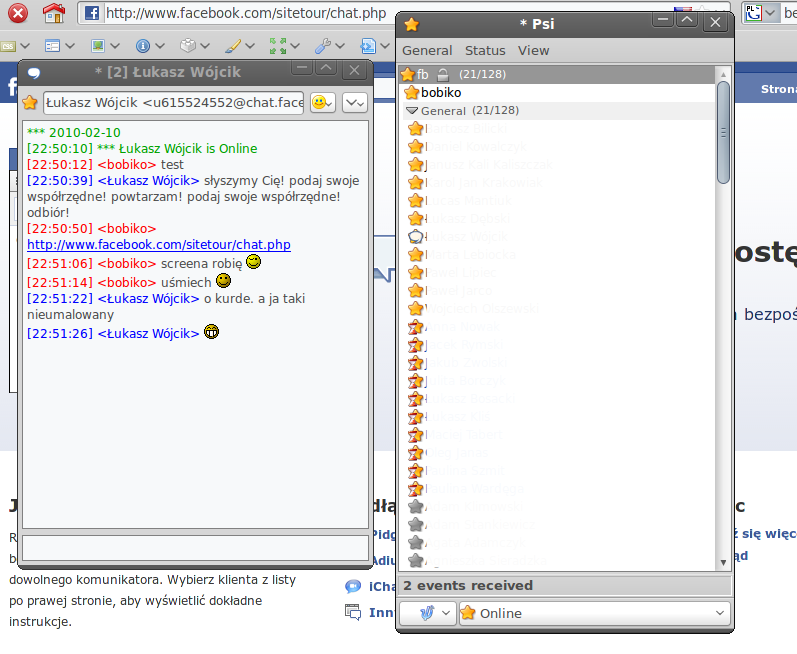Go to browser home page icon

point(54,13)
